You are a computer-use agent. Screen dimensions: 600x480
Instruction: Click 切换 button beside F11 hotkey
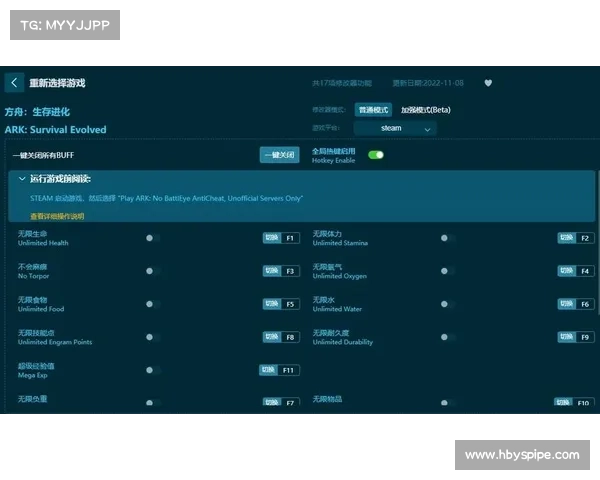click(x=268, y=370)
